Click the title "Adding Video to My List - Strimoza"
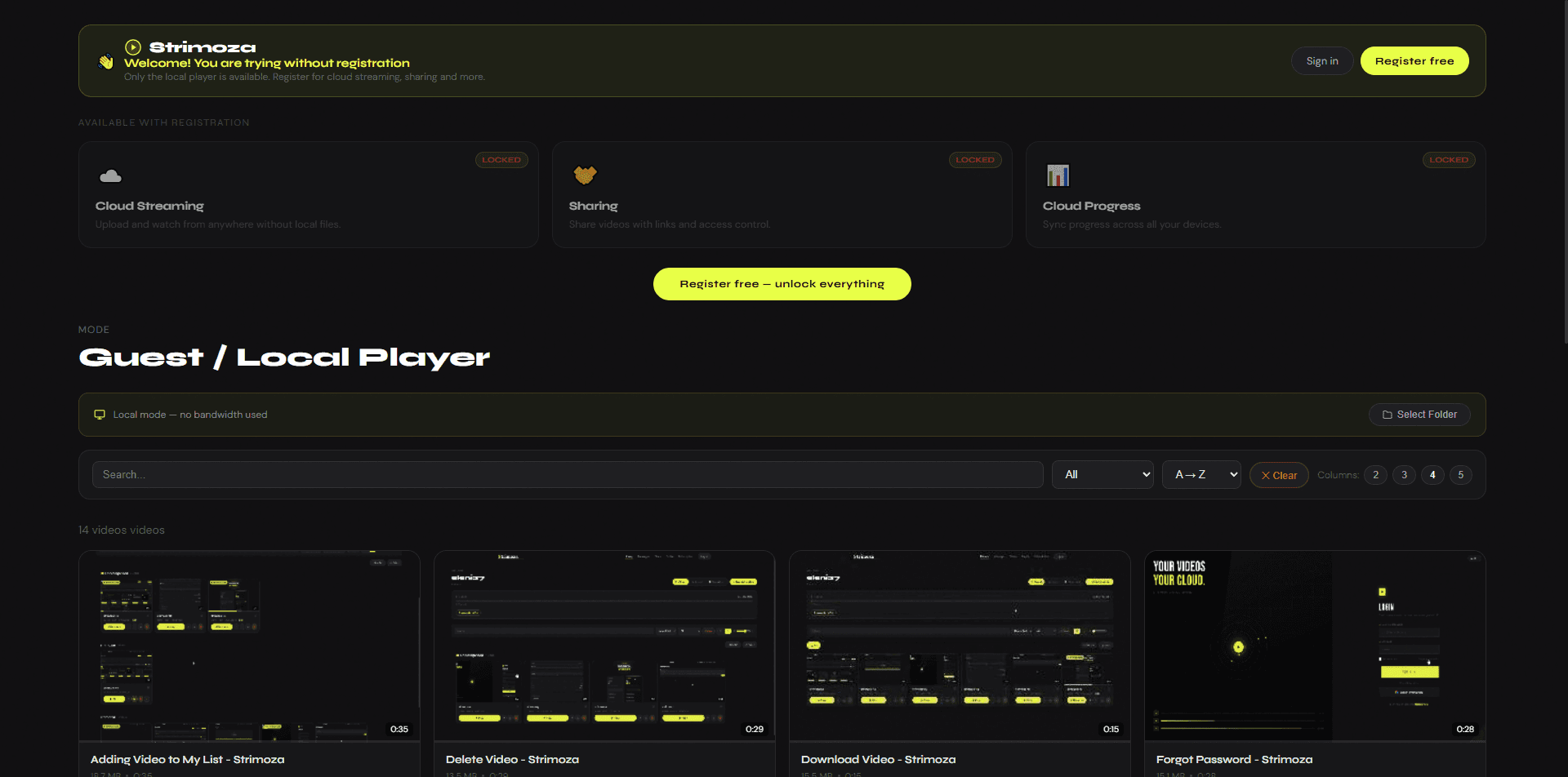The image size is (1568, 777). point(188,760)
